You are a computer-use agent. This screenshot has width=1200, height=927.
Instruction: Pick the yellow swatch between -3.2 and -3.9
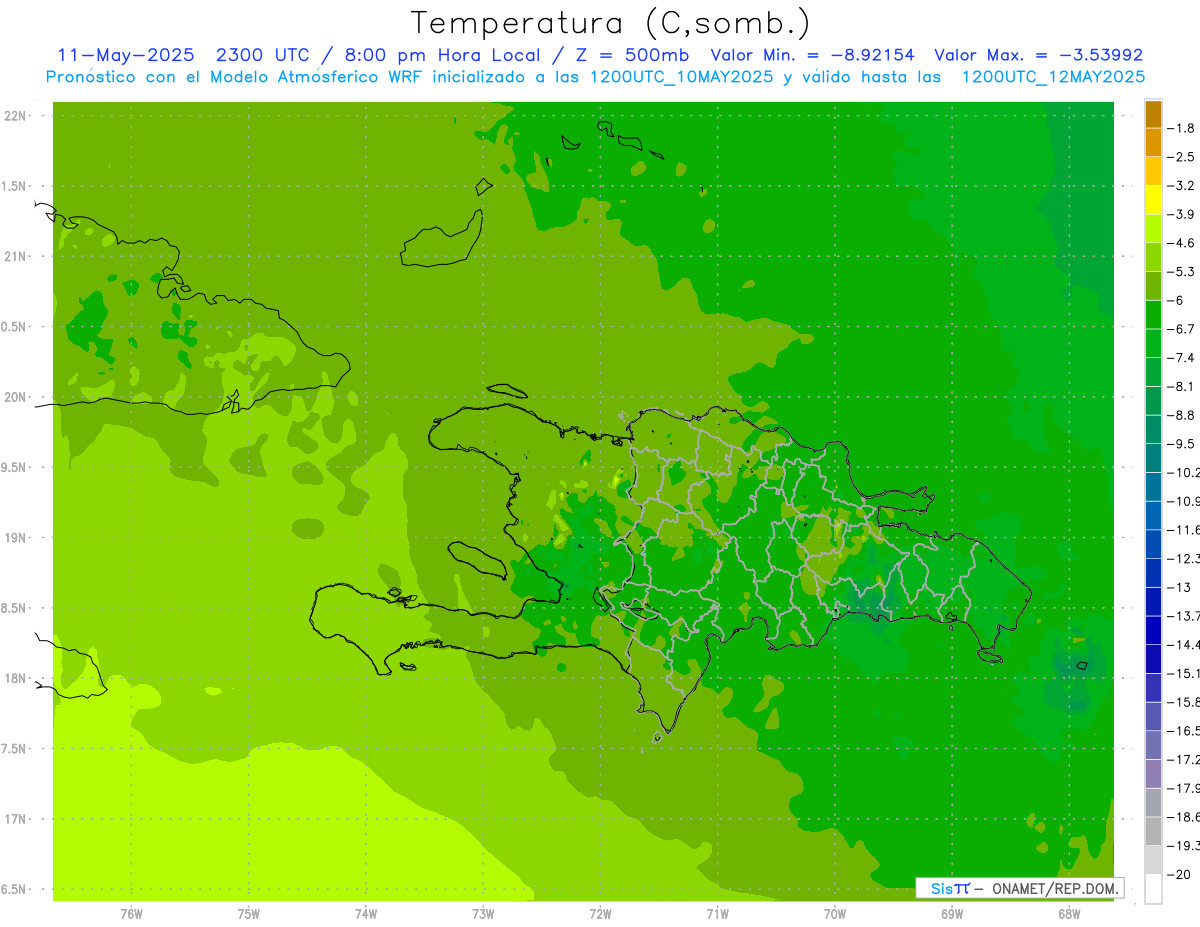click(1153, 200)
